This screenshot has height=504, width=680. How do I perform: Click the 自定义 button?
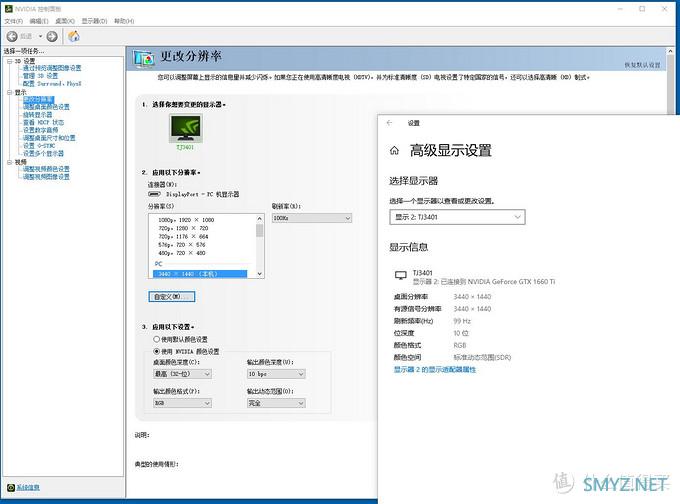coord(172,297)
